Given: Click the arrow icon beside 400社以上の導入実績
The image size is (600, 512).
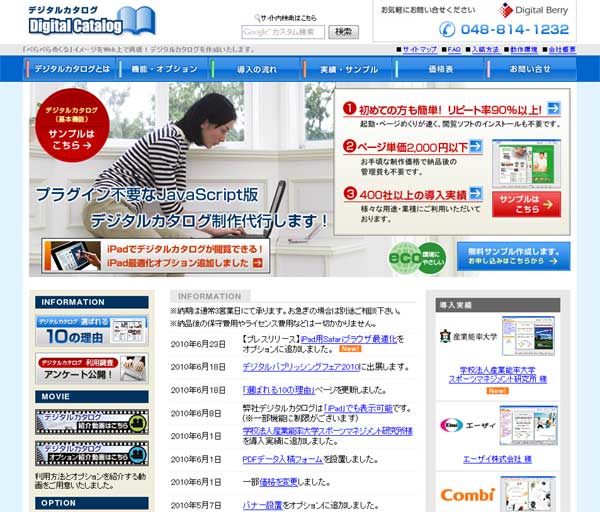Looking at the screenshot, I should pos(476,193).
